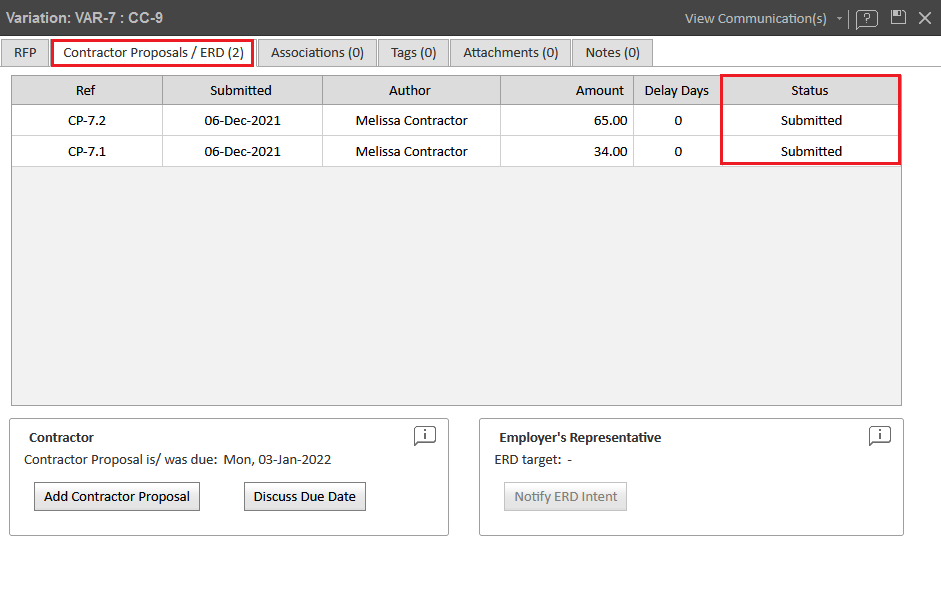Close the Variation VAR-7 dialog
This screenshot has width=941, height=591.
tap(924, 18)
